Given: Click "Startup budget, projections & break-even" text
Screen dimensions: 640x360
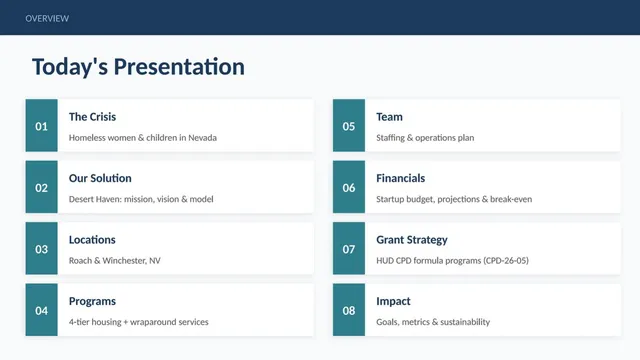Looking at the screenshot, I should coord(454,199).
